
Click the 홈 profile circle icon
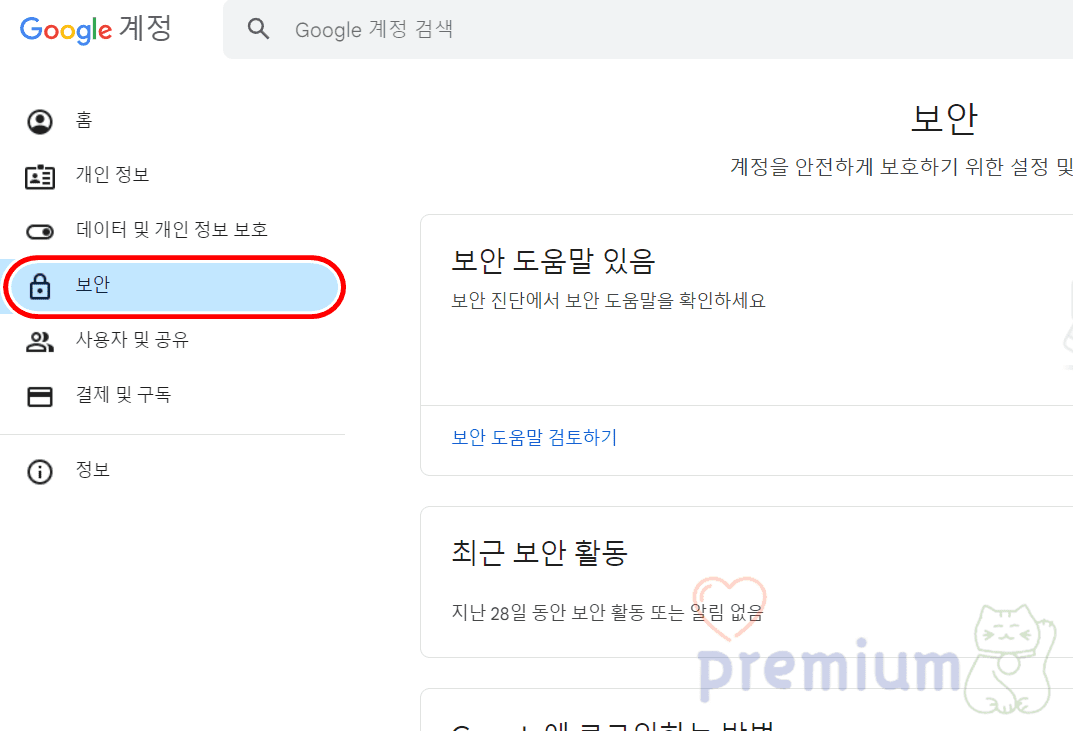[x=40, y=121]
